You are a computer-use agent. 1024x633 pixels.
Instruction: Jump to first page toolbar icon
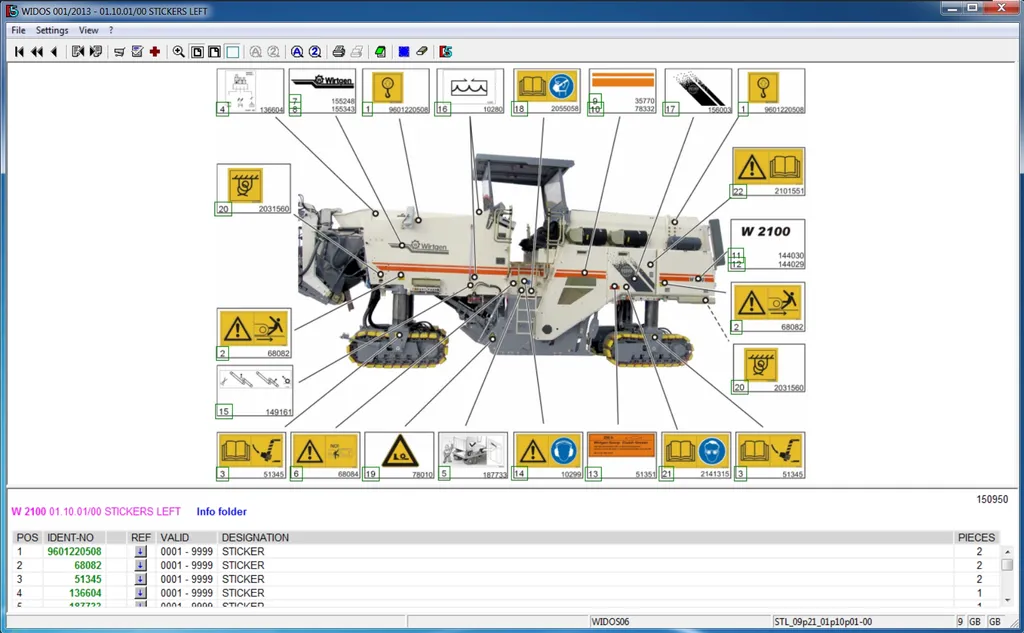coord(19,52)
